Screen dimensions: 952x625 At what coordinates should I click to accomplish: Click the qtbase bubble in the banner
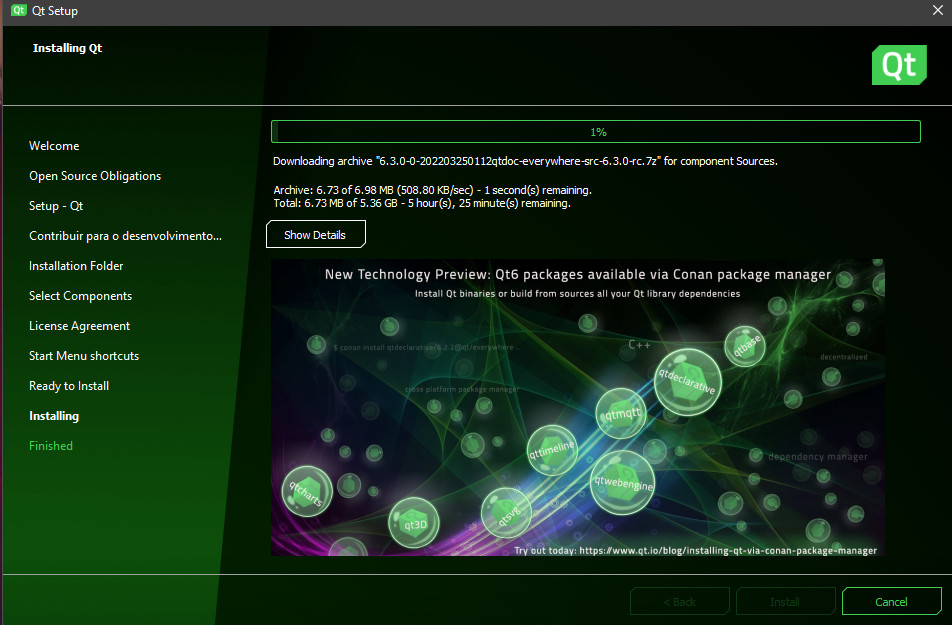click(744, 346)
